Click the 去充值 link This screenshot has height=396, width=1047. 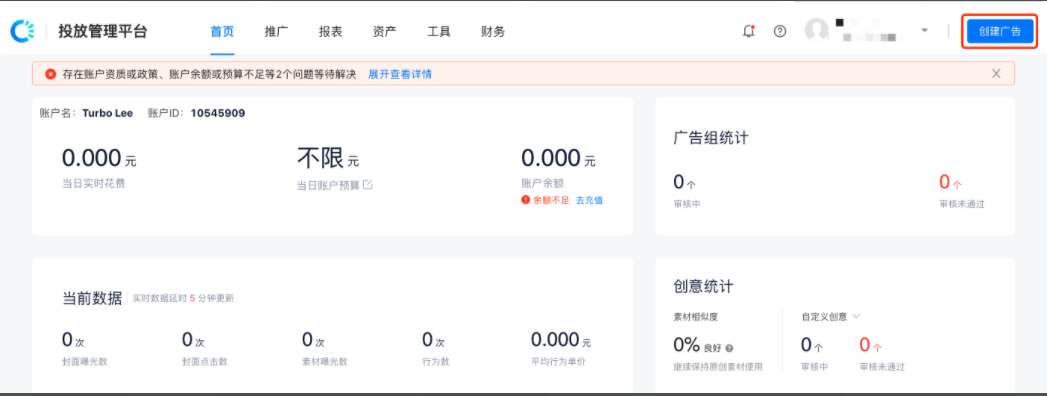pyautogui.click(x=589, y=200)
